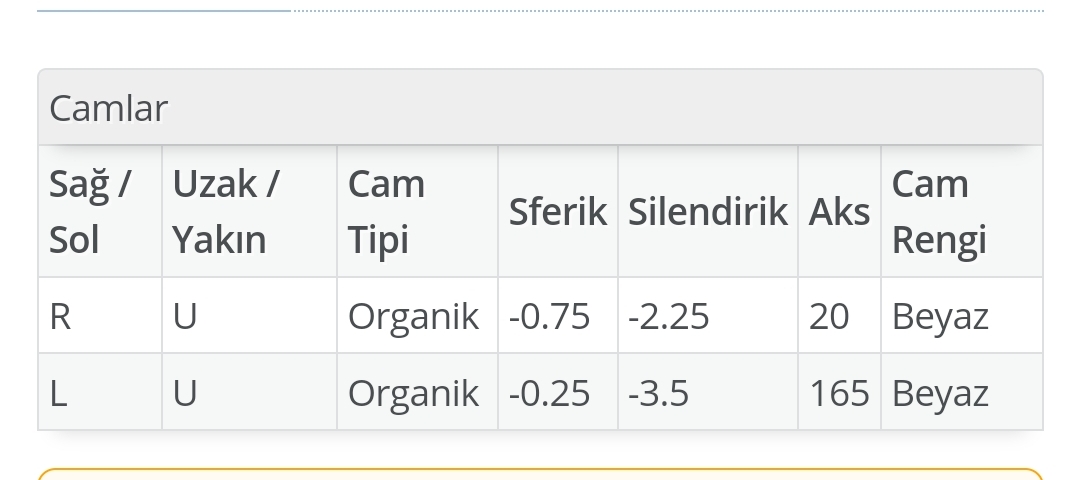
Task: Select the Sağ / Sol column header
Action: click(100, 211)
